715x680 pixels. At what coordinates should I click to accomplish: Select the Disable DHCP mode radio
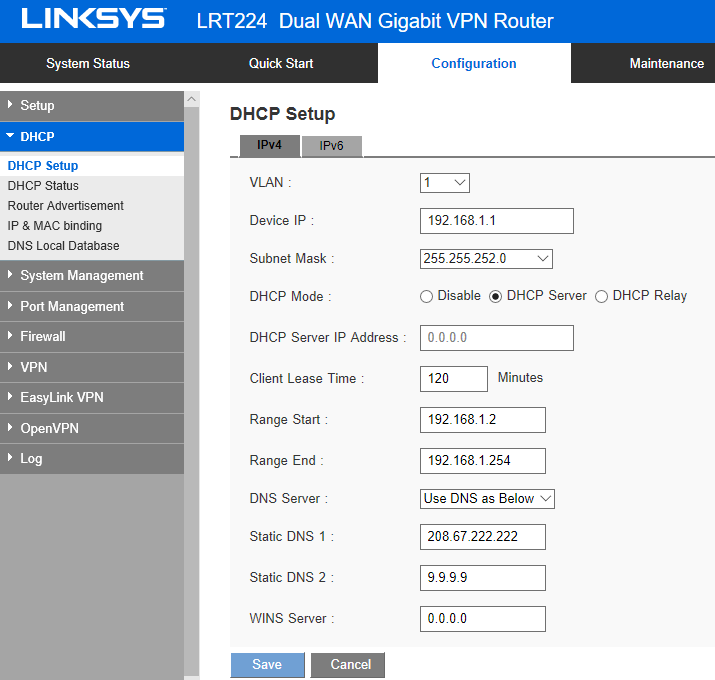pos(426,296)
